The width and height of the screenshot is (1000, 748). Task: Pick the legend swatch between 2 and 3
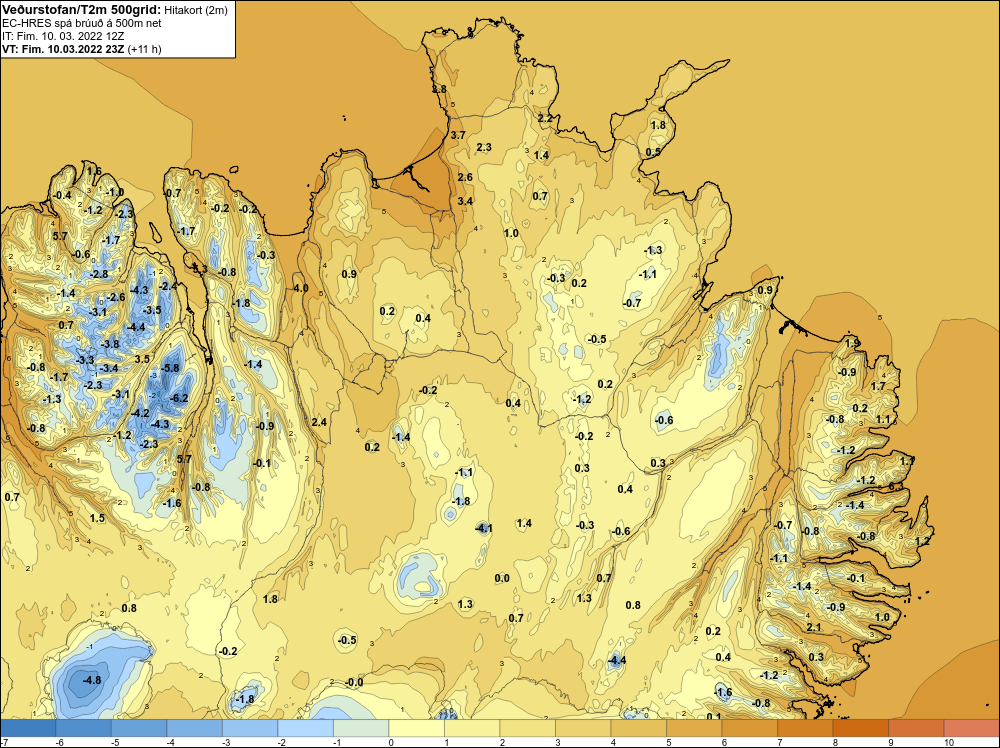527,728
